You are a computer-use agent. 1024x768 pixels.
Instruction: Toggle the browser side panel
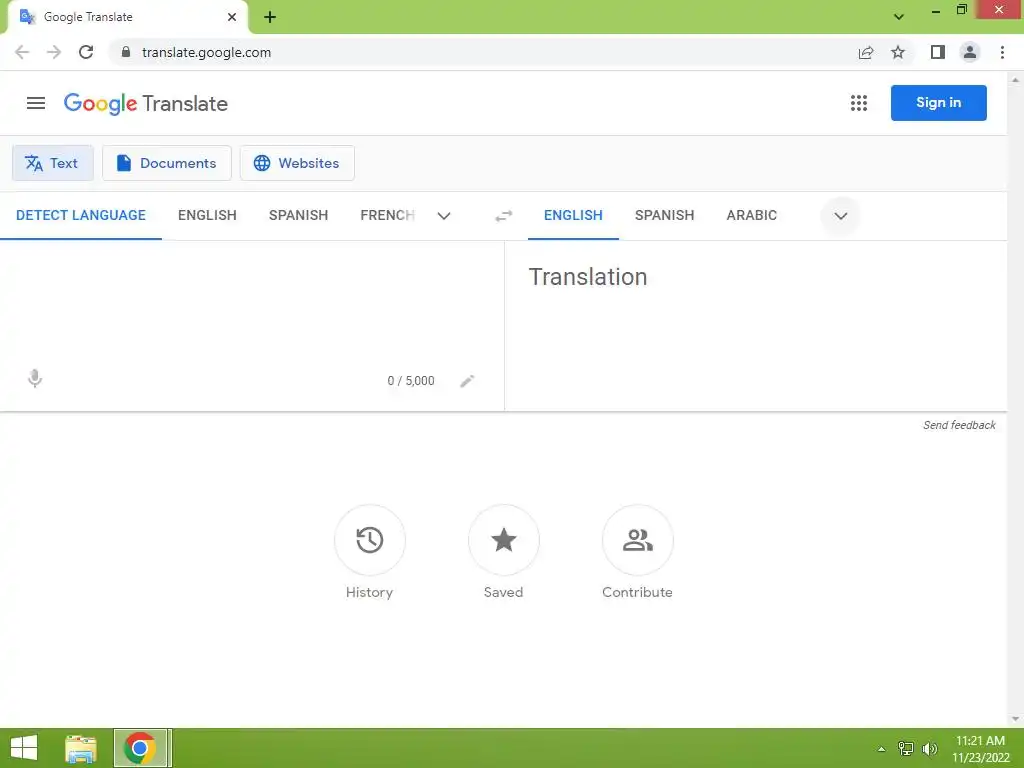[938, 52]
